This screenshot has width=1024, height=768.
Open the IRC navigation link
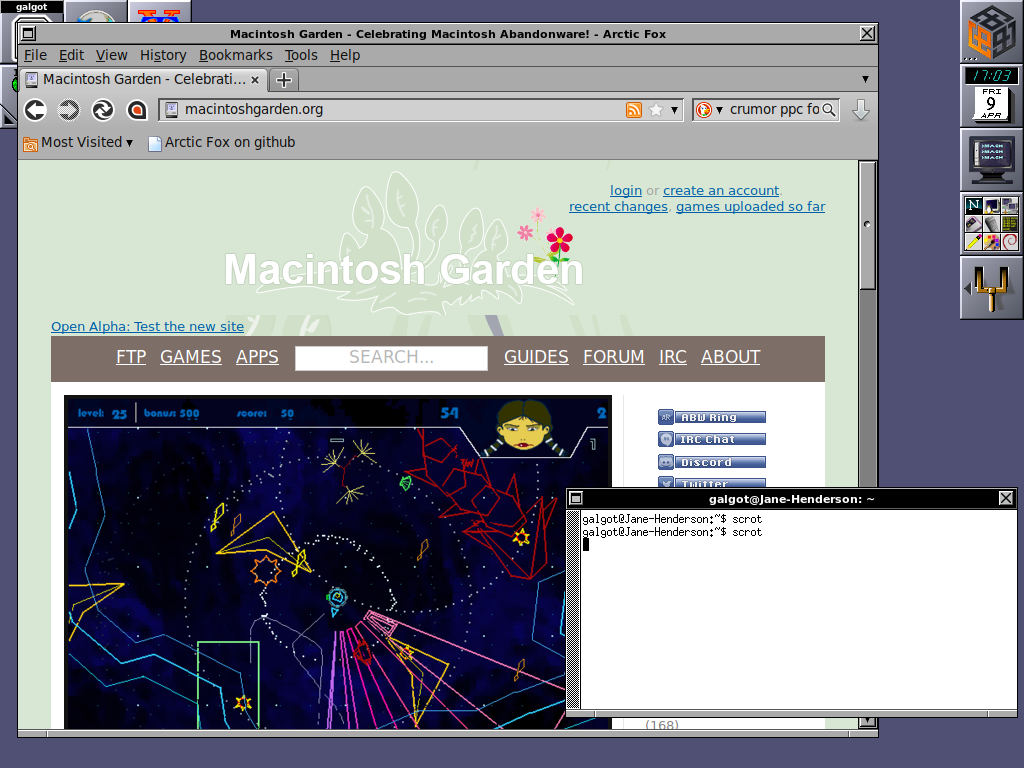pos(673,357)
